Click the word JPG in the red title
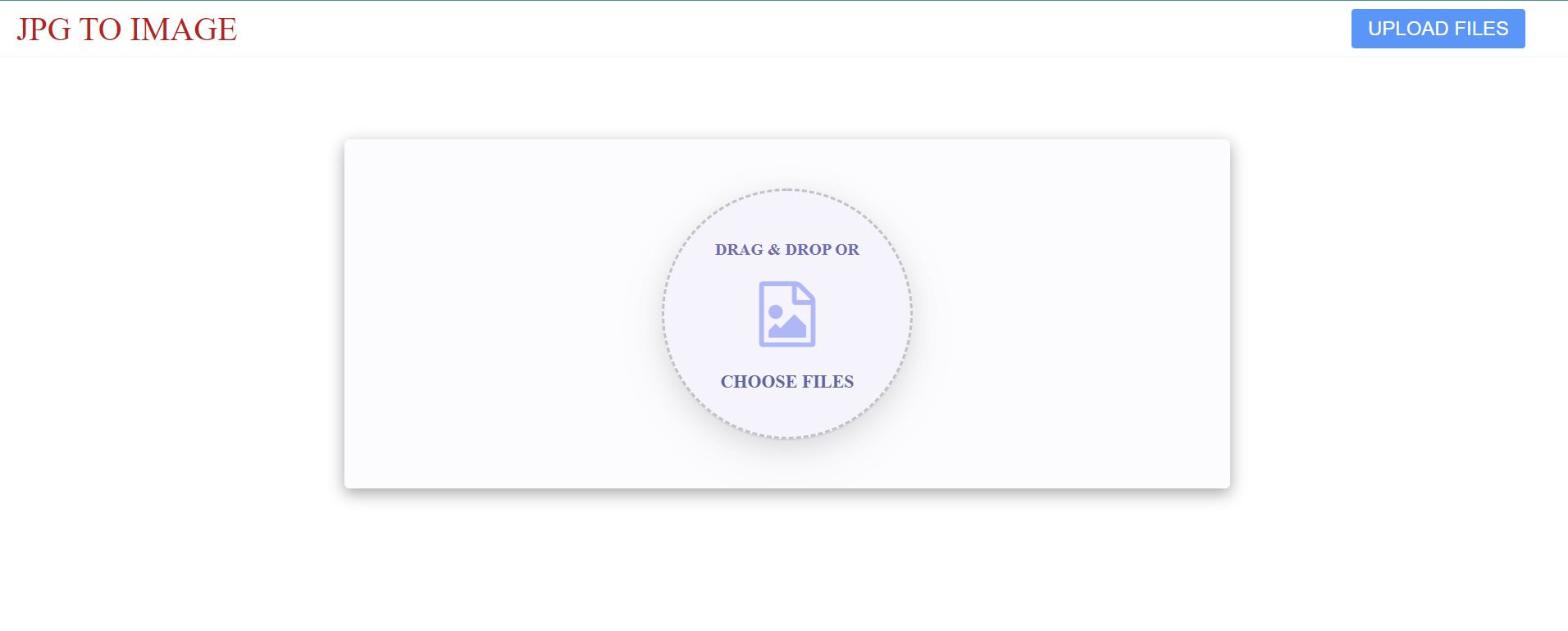 pos(43,30)
